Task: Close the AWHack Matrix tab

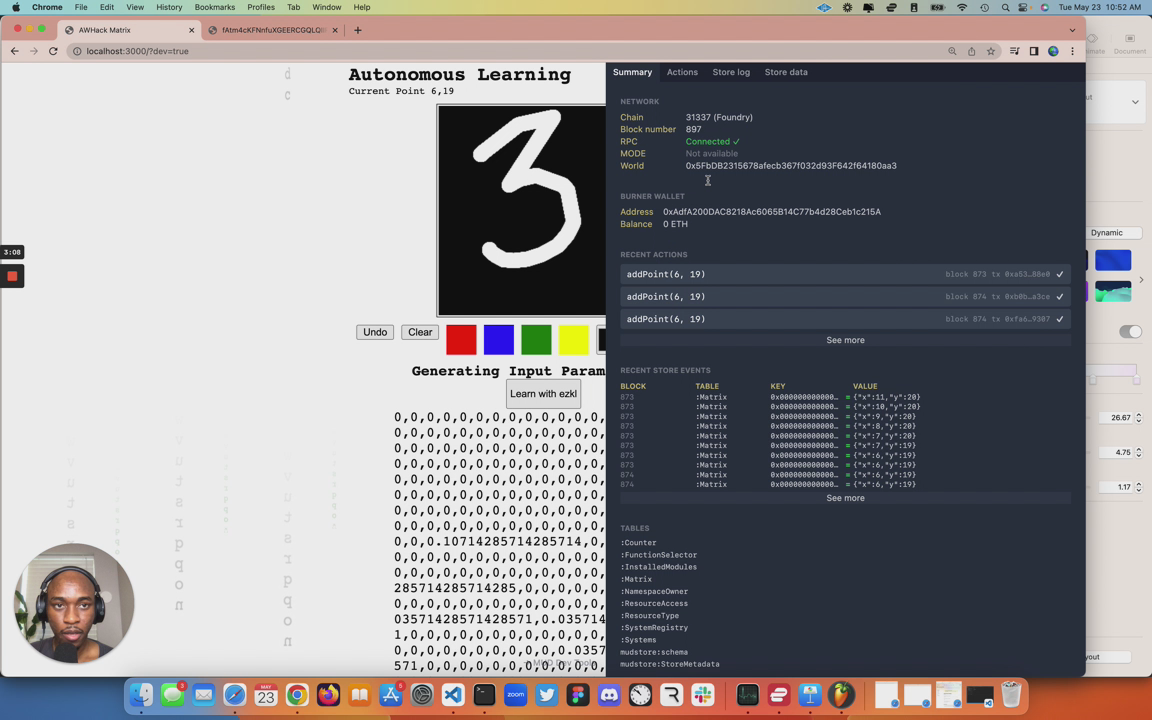Action: point(192,30)
